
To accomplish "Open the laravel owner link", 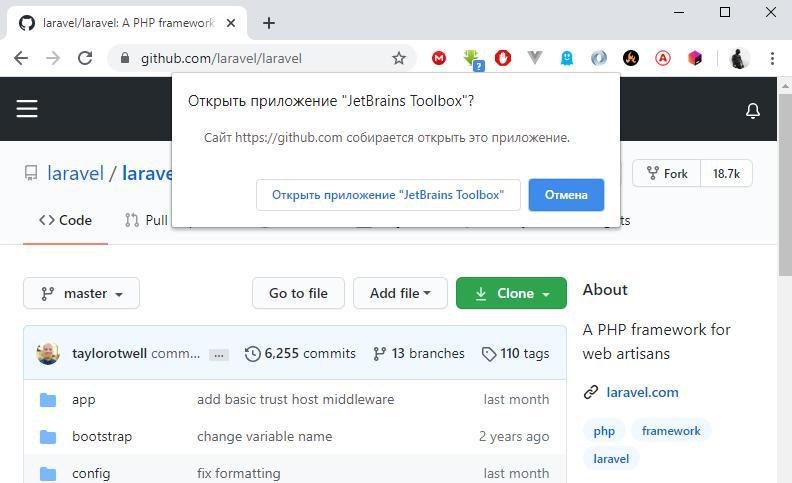I will point(75,173).
